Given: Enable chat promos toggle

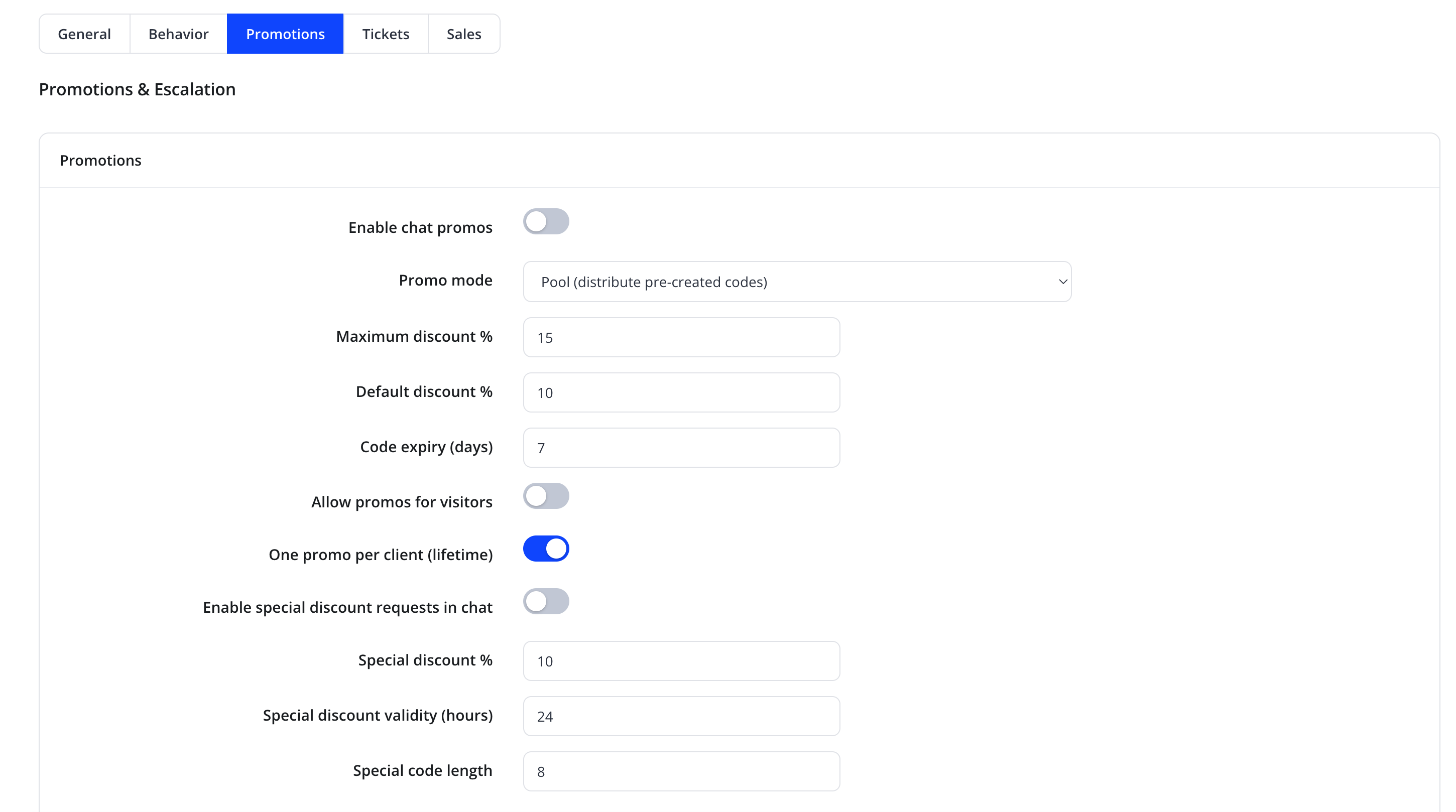Looking at the screenshot, I should (x=546, y=221).
